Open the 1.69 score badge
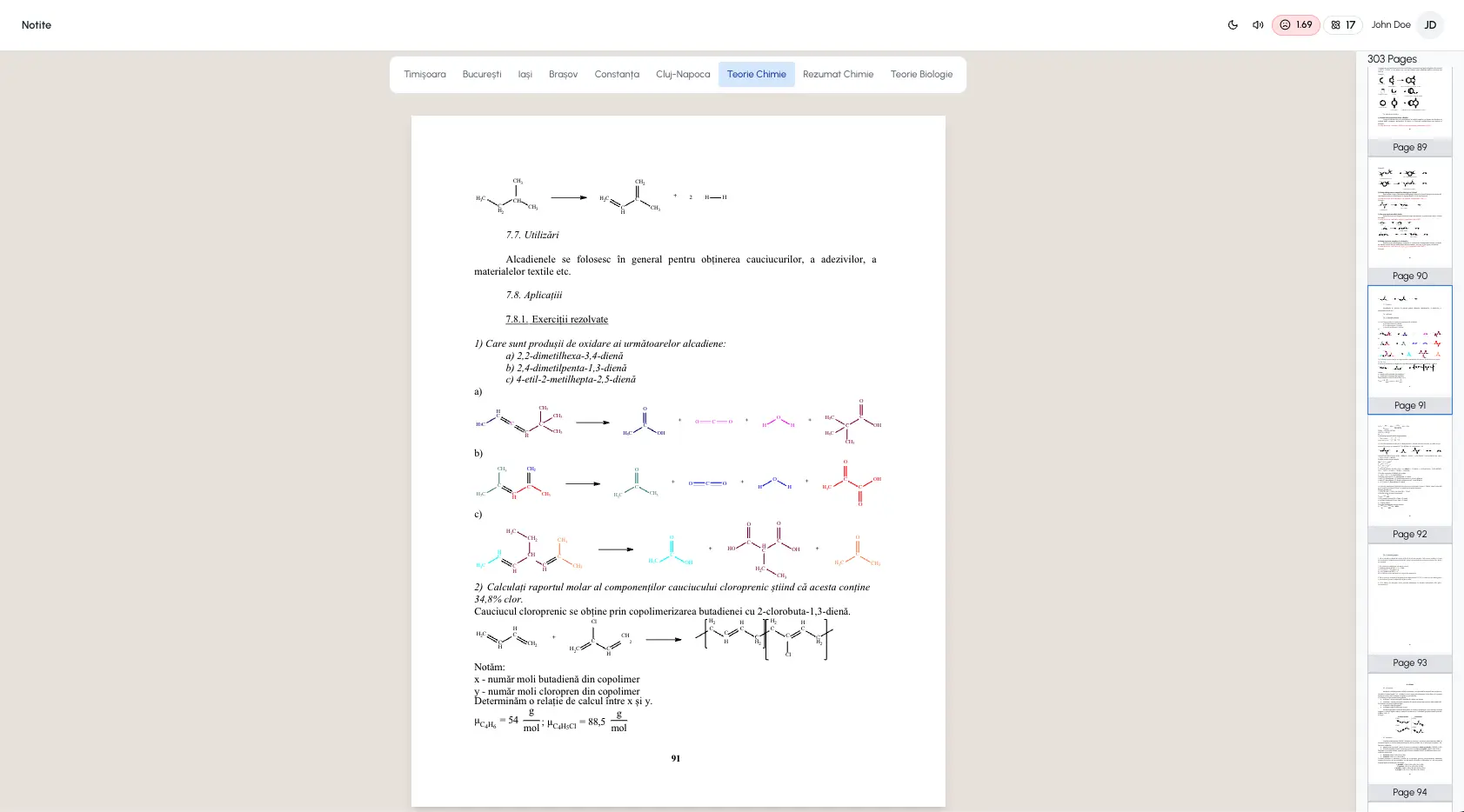The height and width of the screenshot is (812, 1464). click(1296, 25)
